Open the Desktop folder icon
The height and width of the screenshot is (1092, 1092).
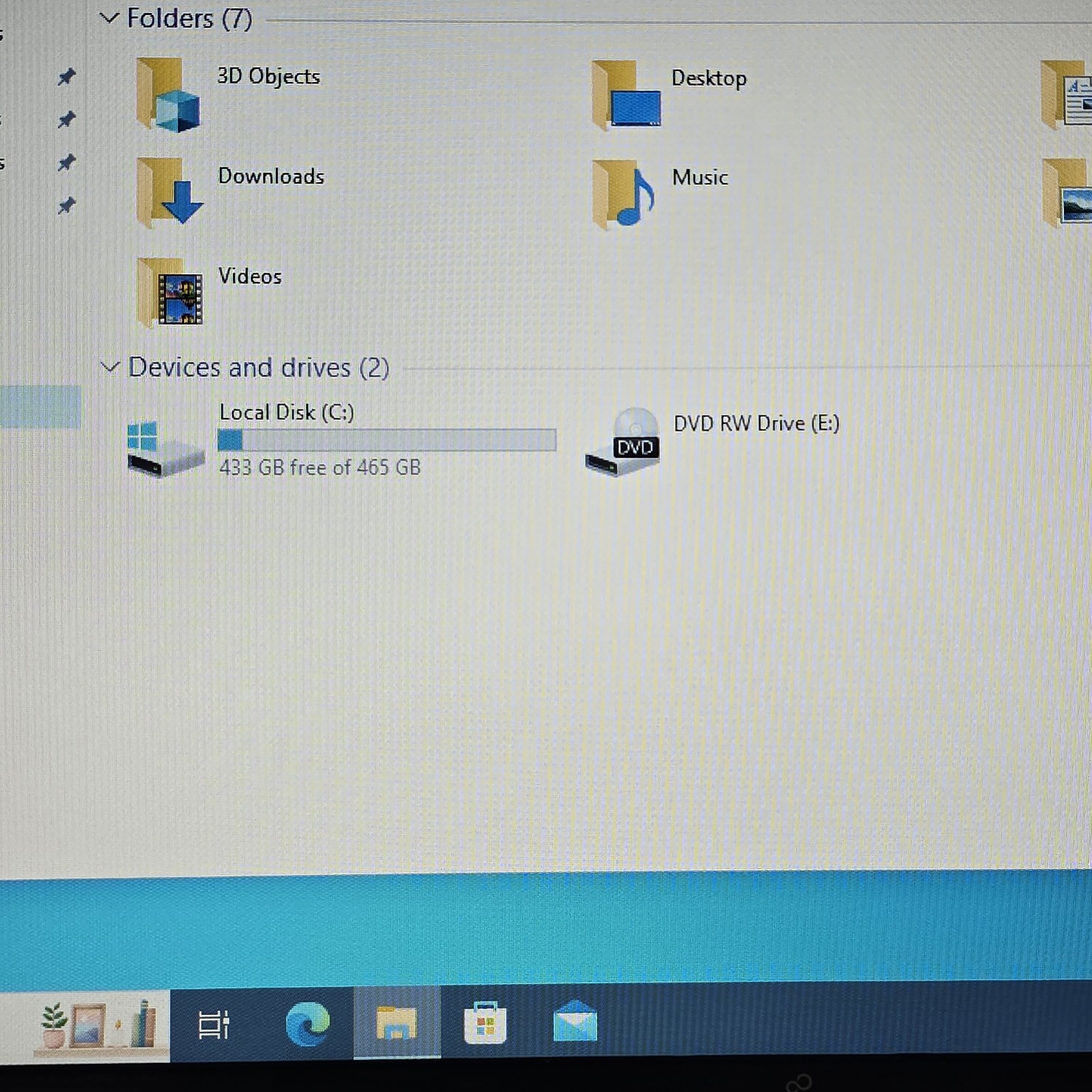626,94
